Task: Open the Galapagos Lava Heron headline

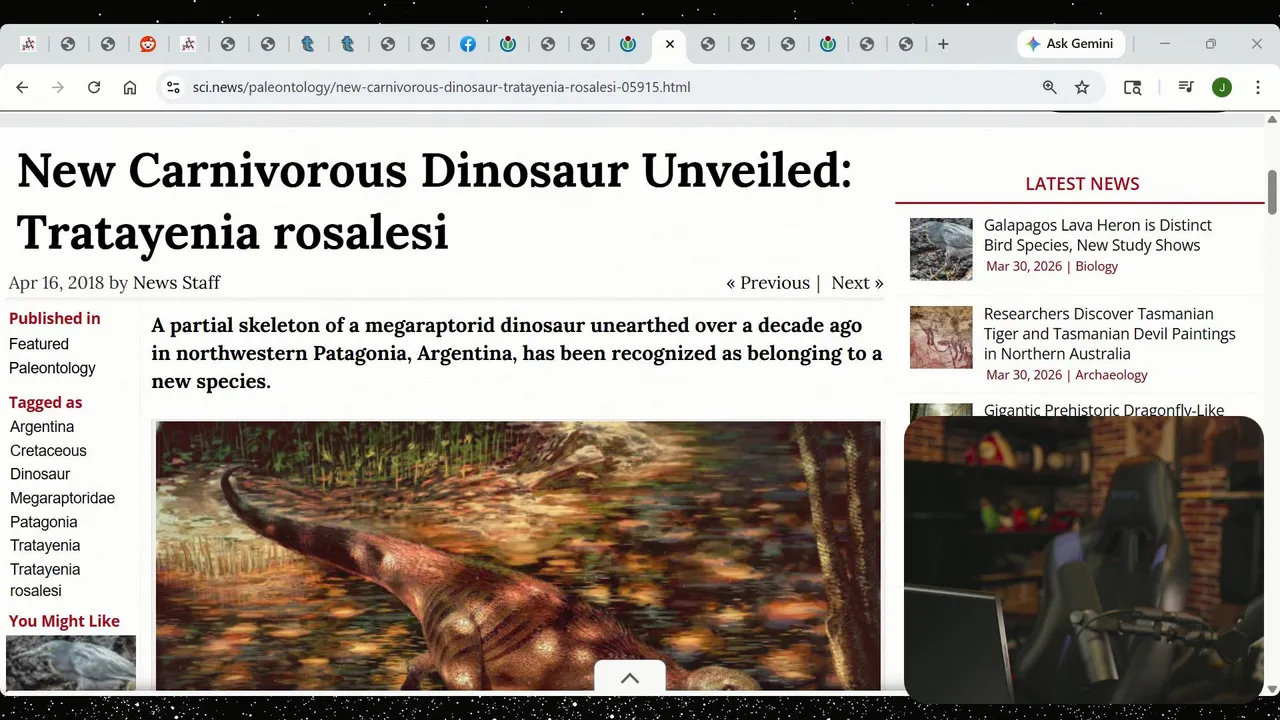Action: (x=1098, y=235)
